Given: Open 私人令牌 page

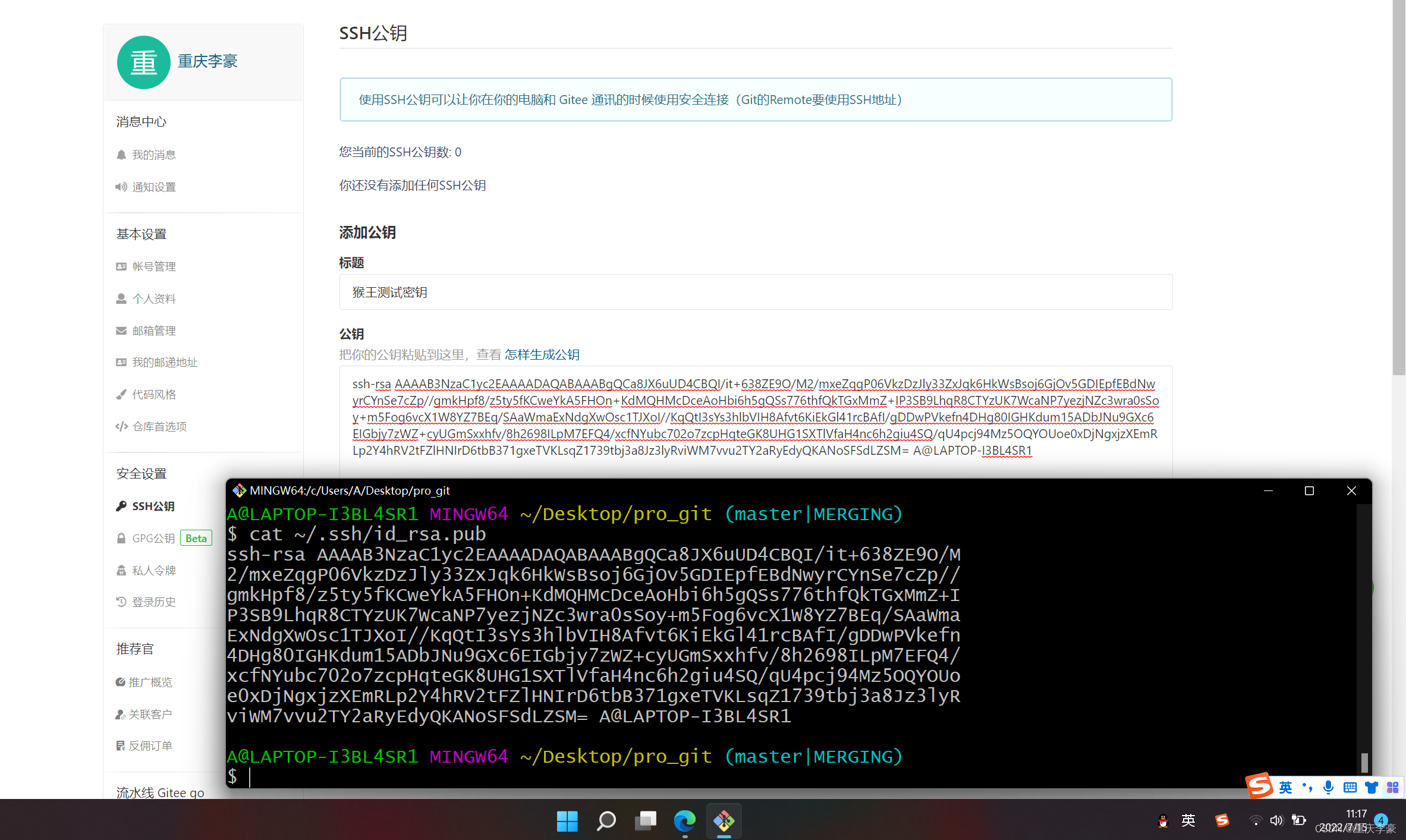Looking at the screenshot, I should pyautogui.click(x=154, y=570).
